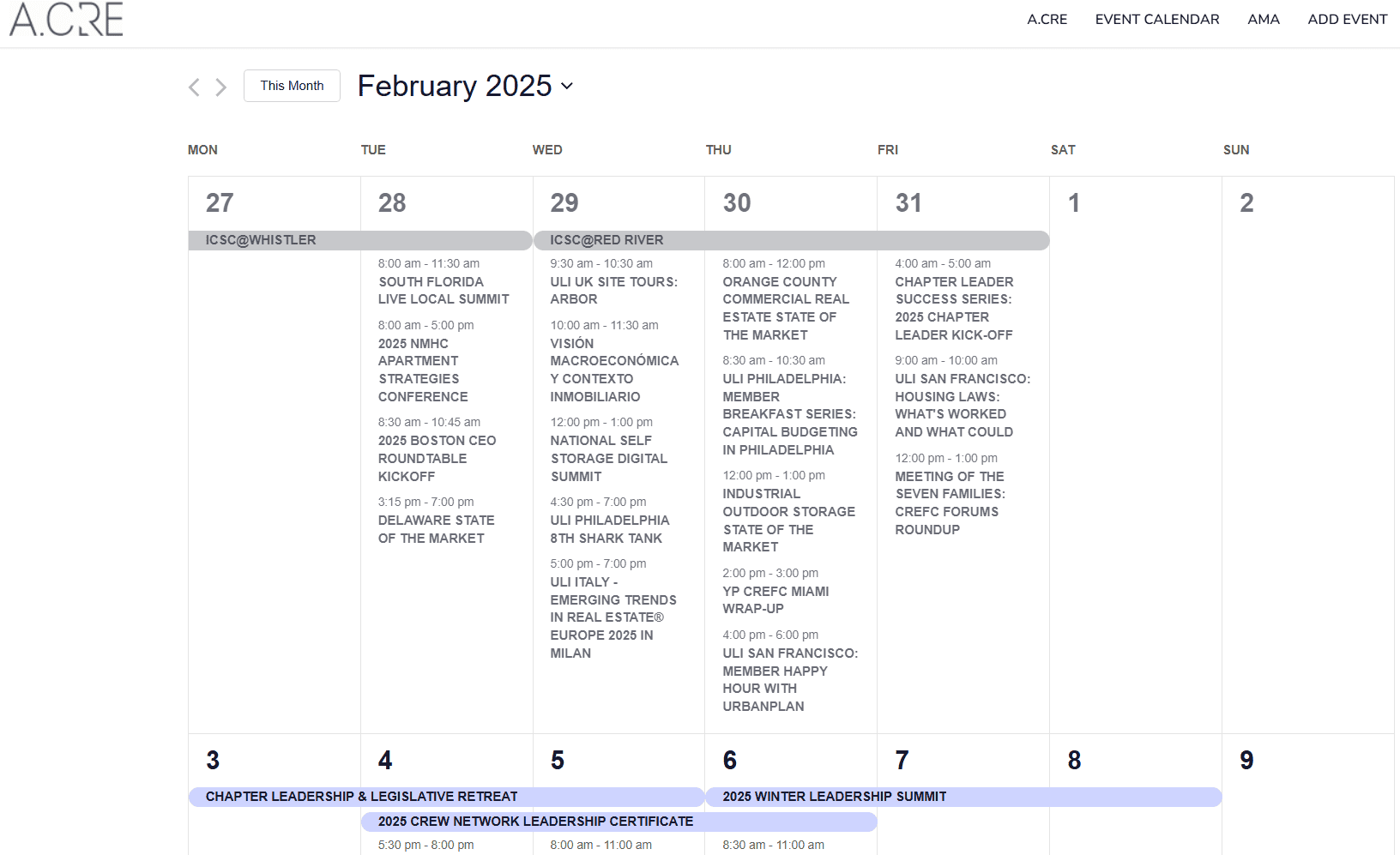Open YP CREFC Miami Wrap-Up event
1400x855 pixels.
775,599
